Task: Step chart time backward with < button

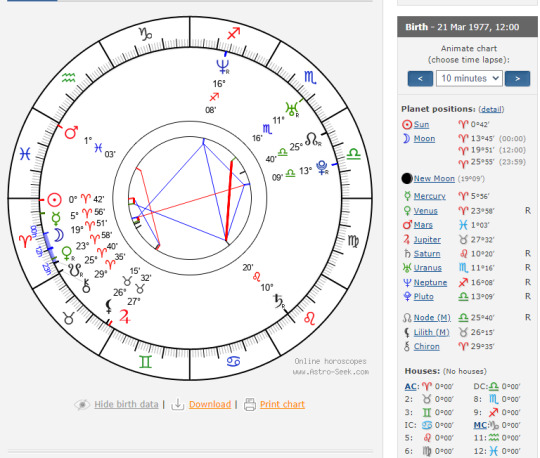Action: [x=420, y=79]
